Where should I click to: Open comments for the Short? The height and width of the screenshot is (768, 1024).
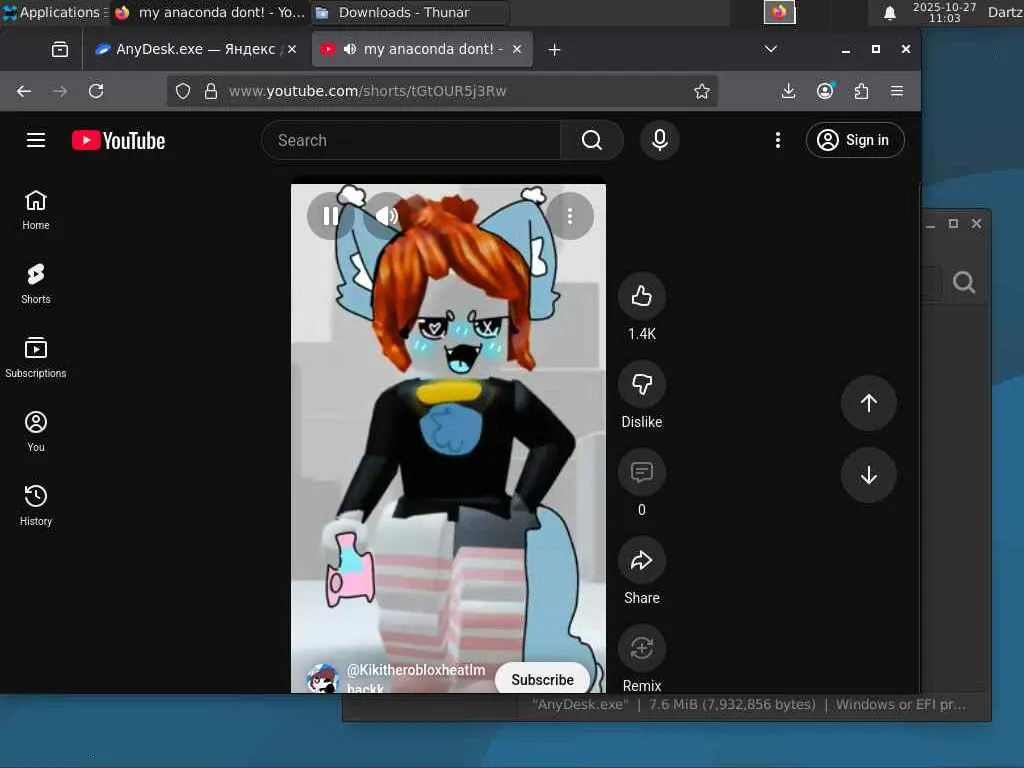(x=642, y=472)
